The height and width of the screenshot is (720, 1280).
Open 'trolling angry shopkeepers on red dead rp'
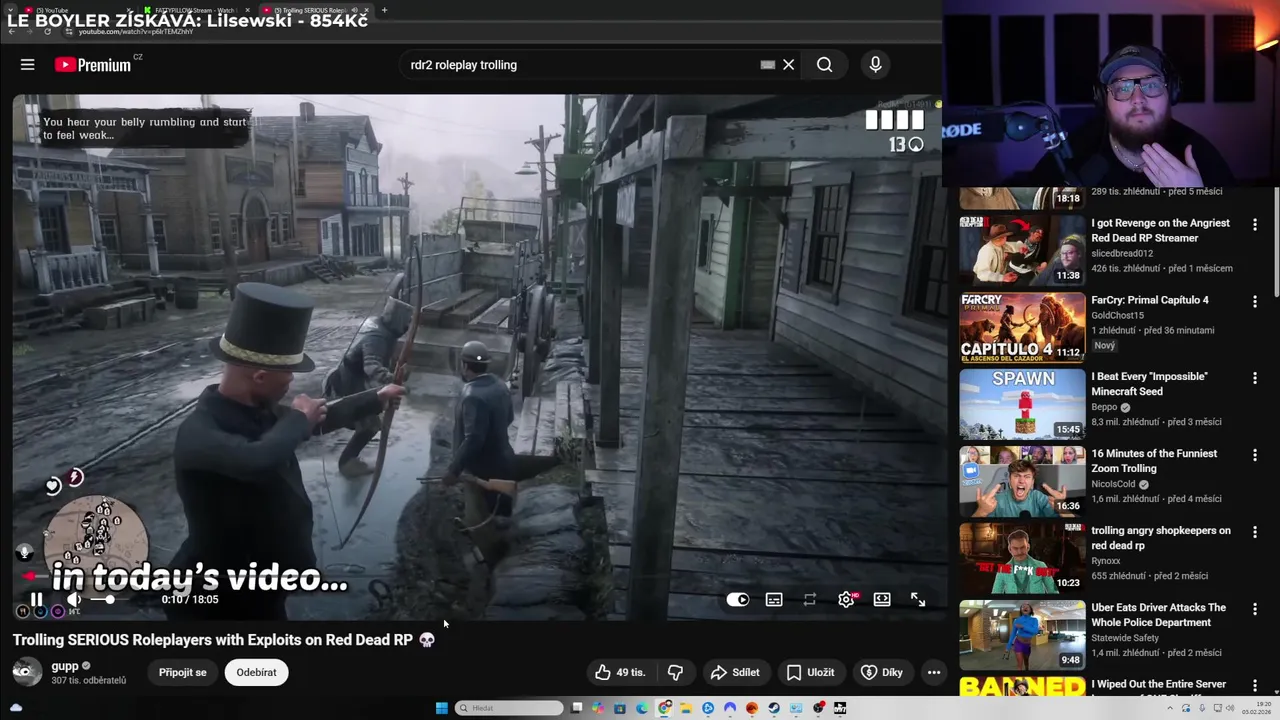pyautogui.click(x=1161, y=538)
